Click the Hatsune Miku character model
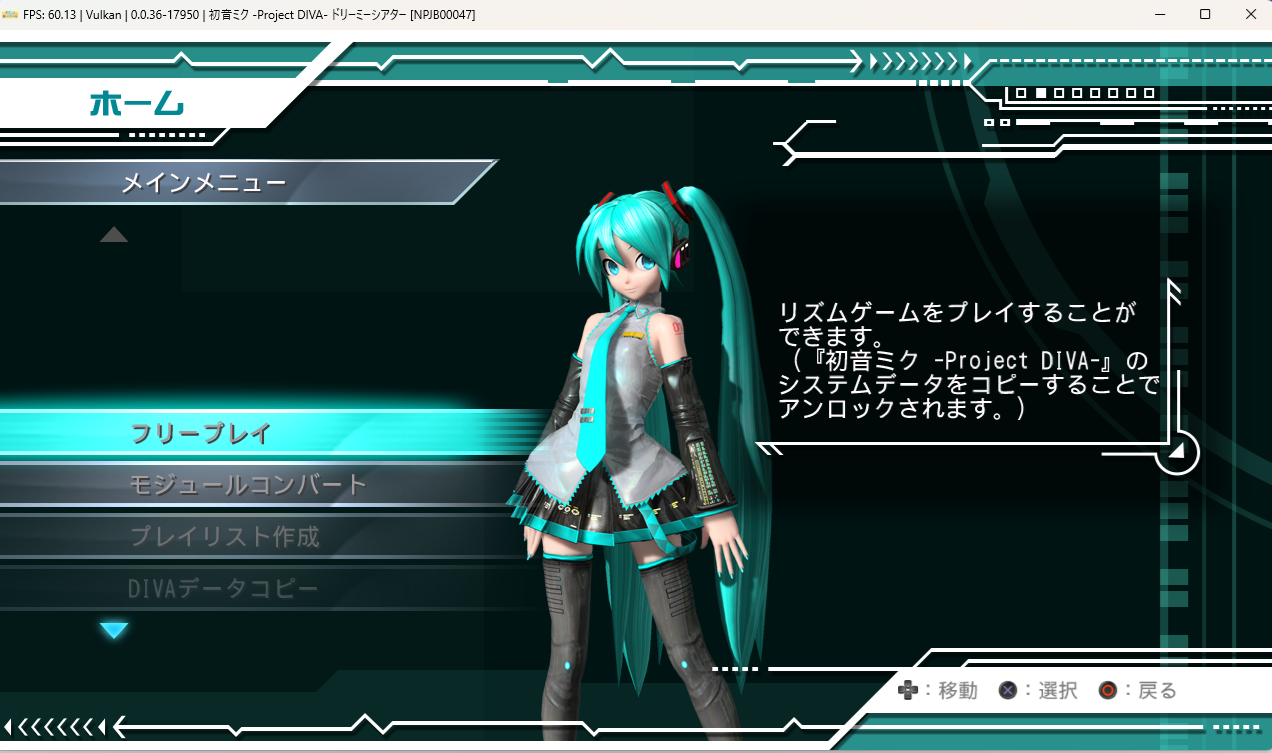This screenshot has height=753, width=1272. 640,460
